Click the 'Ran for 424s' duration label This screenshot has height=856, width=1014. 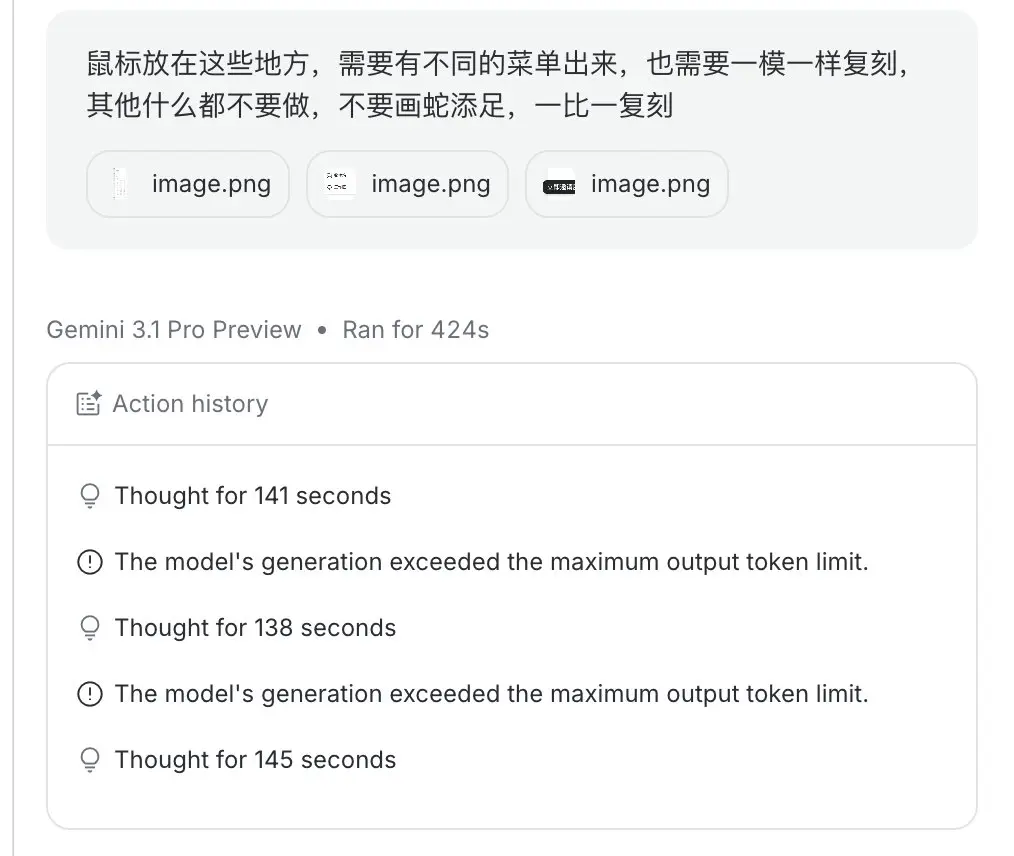[414, 329]
